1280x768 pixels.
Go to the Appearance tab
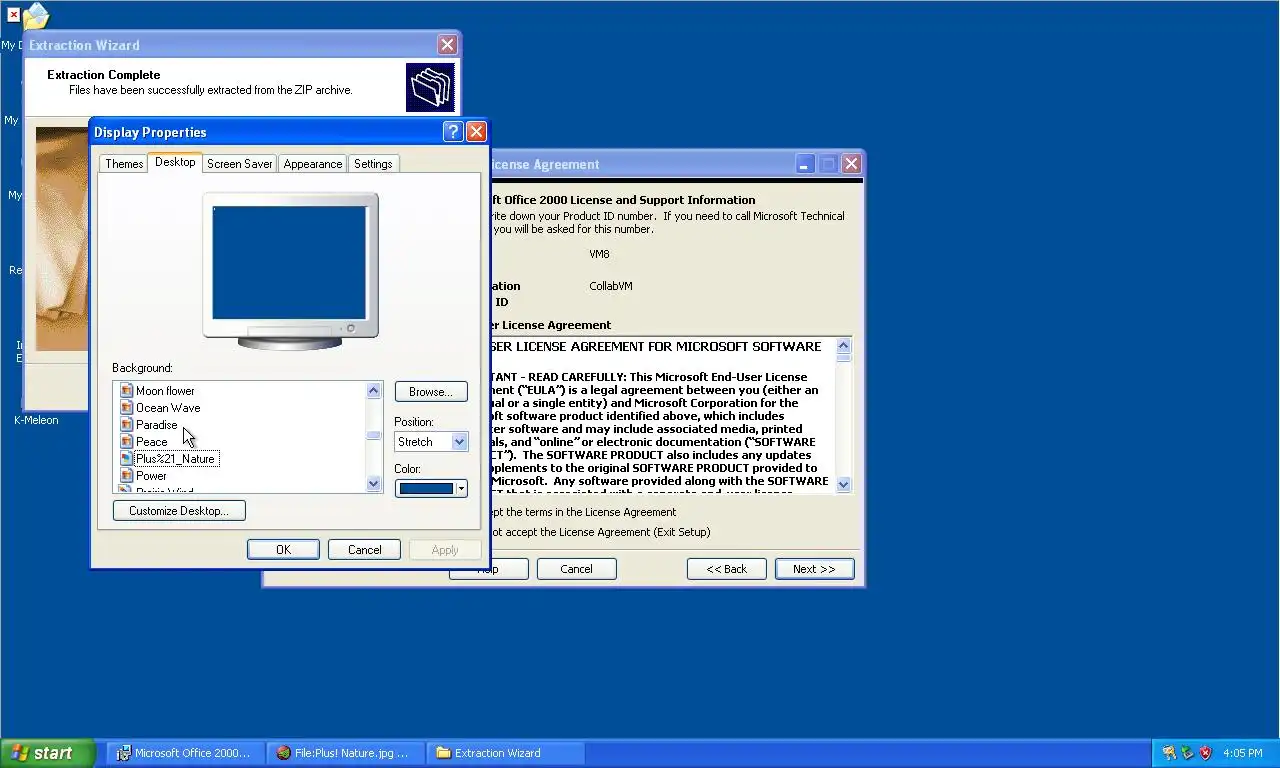(x=312, y=164)
